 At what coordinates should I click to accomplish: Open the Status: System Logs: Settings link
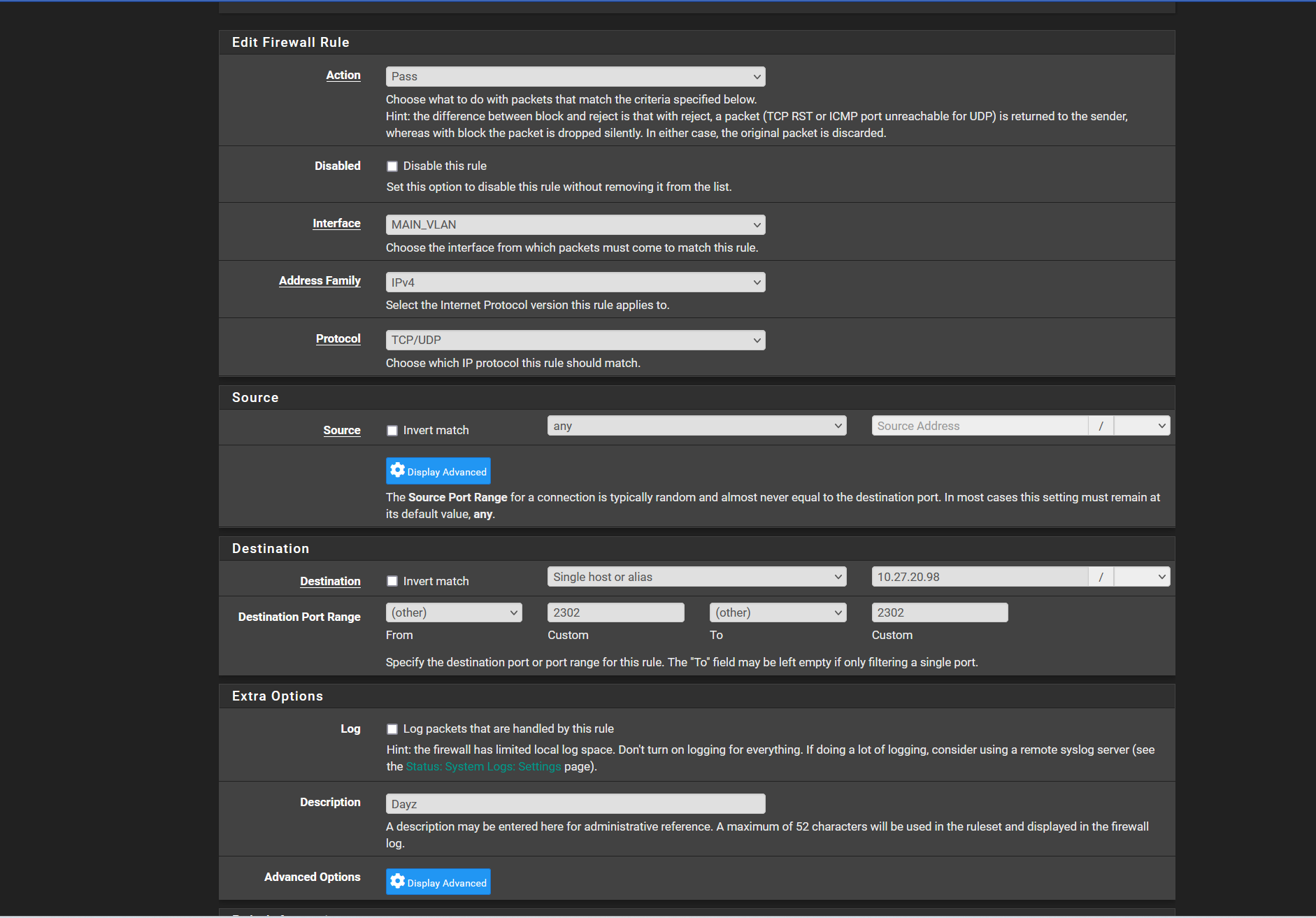pyautogui.click(x=483, y=766)
